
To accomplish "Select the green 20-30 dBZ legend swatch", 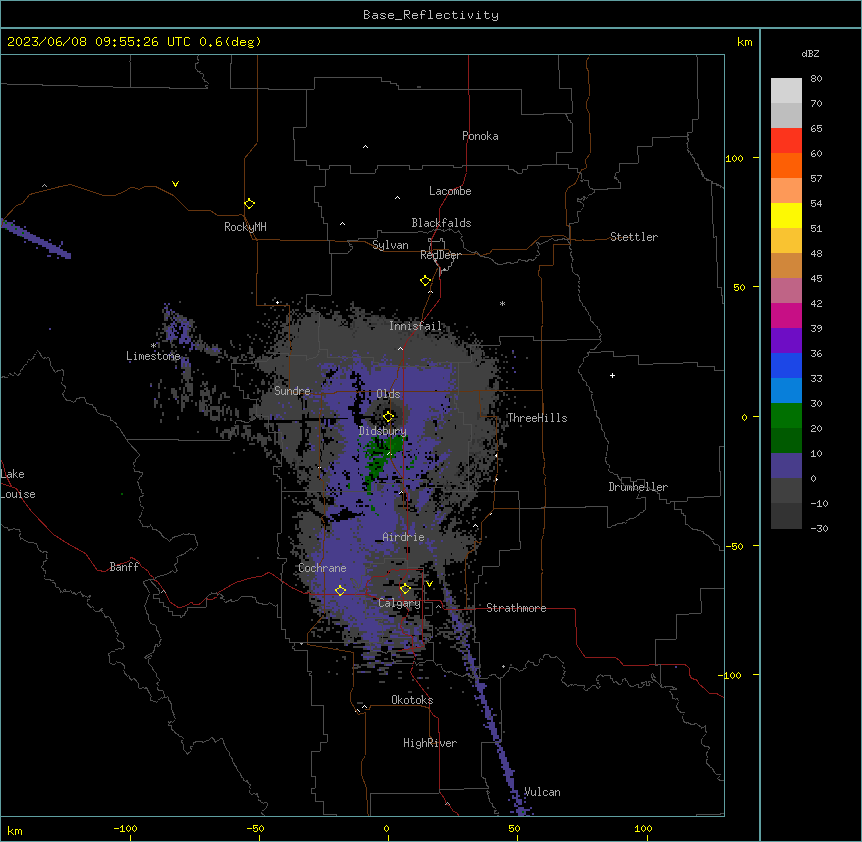I will coord(786,416).
